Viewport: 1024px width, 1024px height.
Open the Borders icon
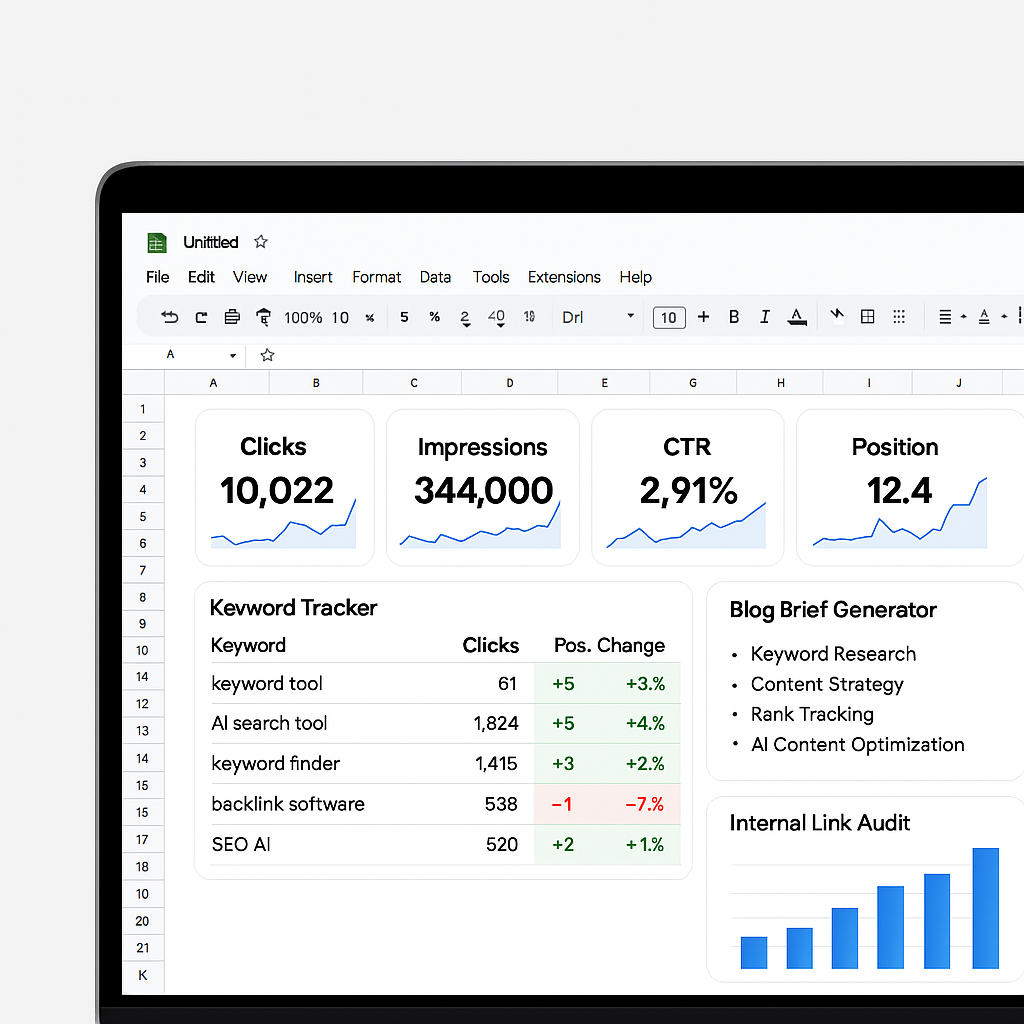(867, 317)
